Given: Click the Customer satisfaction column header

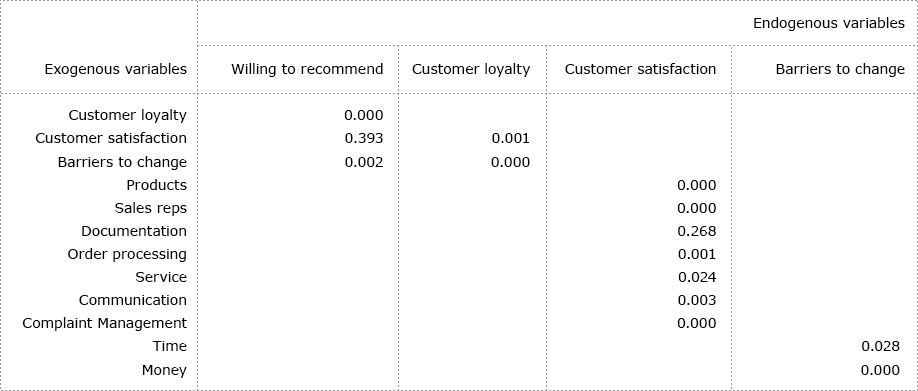Looking at the screenshot, I should pyautogui.click(x=640, y=69).
